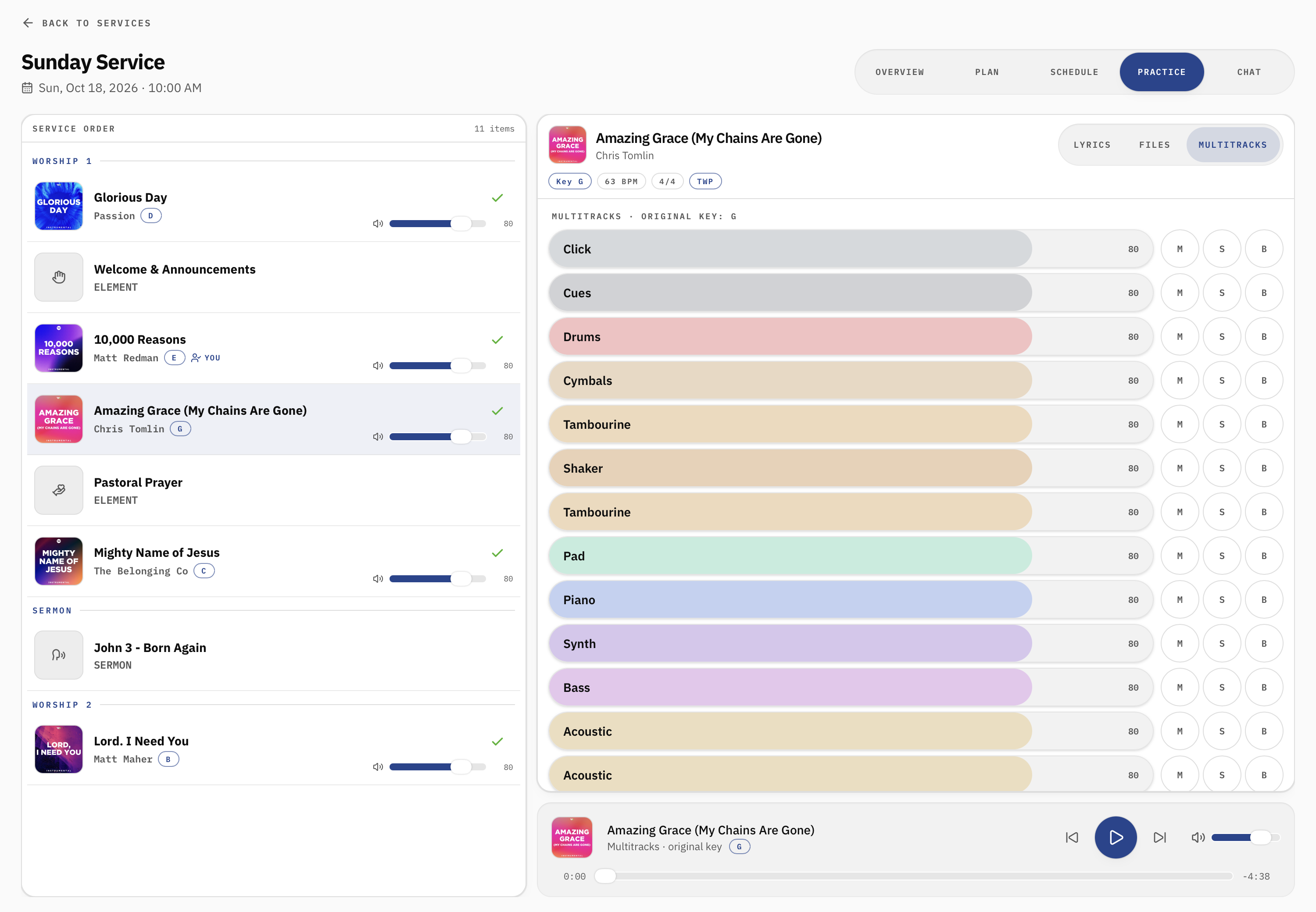Click the hand icon for Welcome & Announcements
The image size is (1316, 912).
coord(59,277)
